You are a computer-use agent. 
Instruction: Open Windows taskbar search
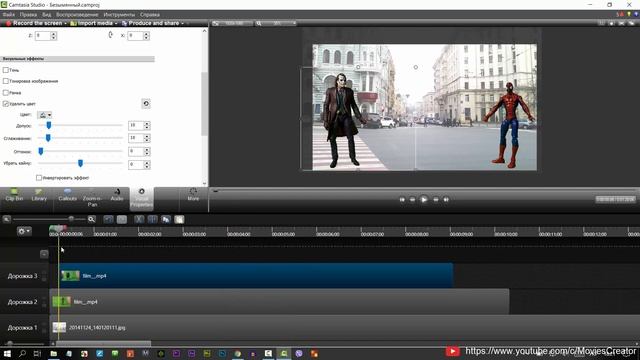pyautogui.click(x=22, y=353)
